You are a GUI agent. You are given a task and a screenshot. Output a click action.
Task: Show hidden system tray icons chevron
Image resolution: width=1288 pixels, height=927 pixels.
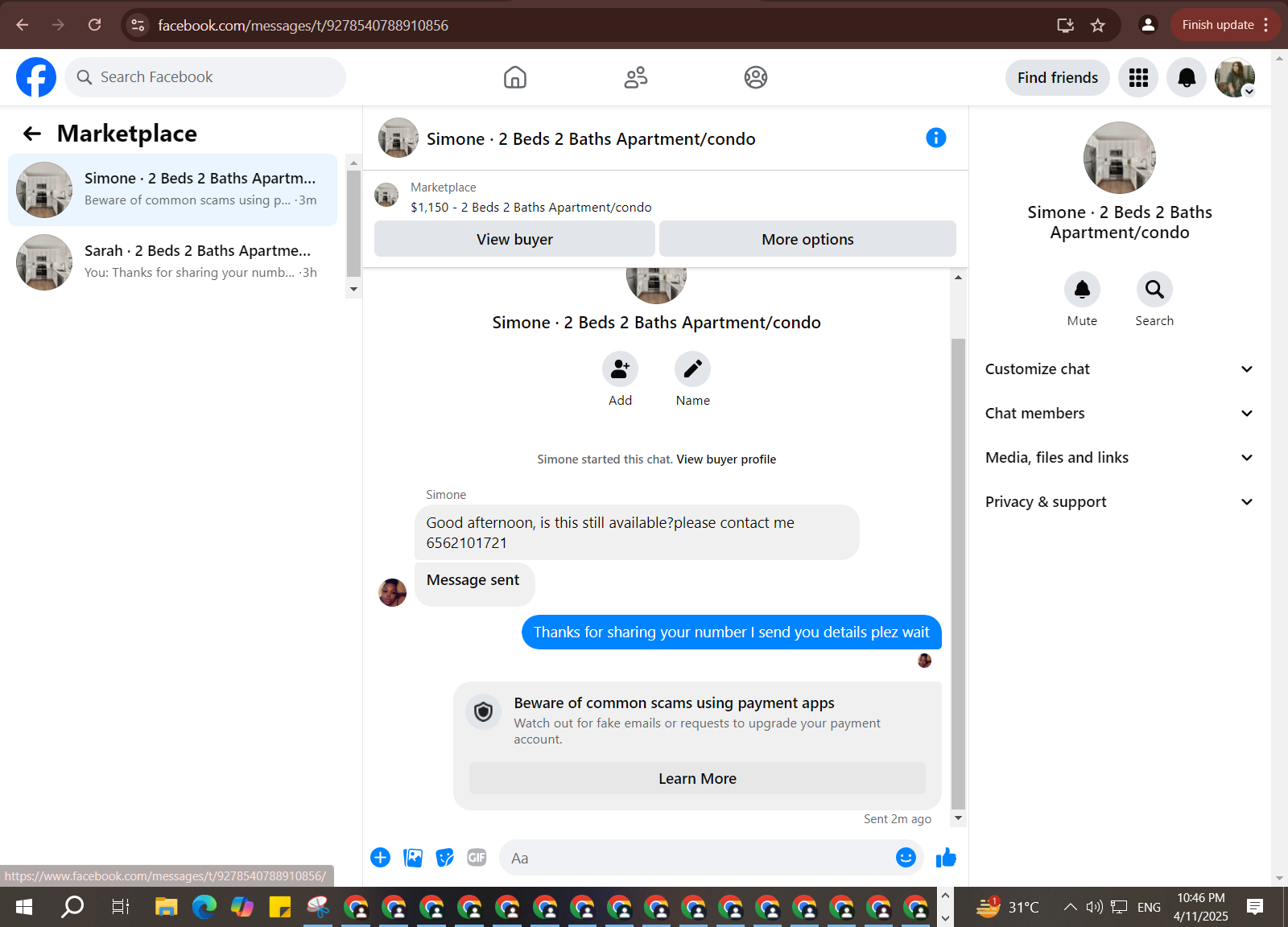(x=1070, y=907)
